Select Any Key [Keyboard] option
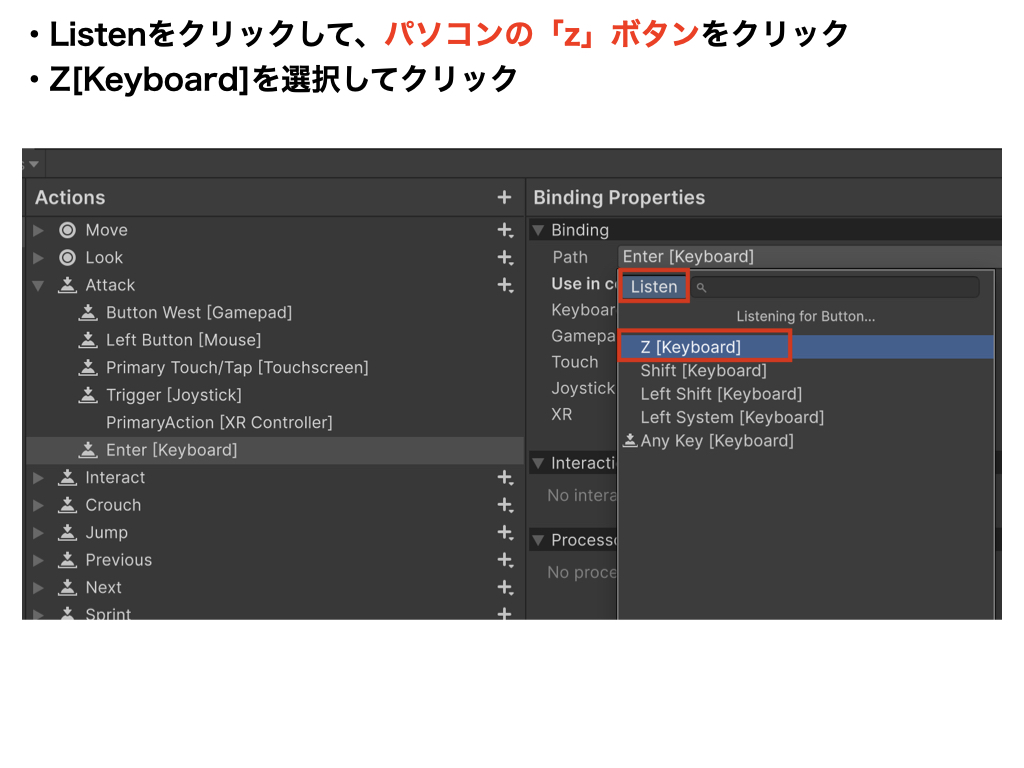 [716, 441]
